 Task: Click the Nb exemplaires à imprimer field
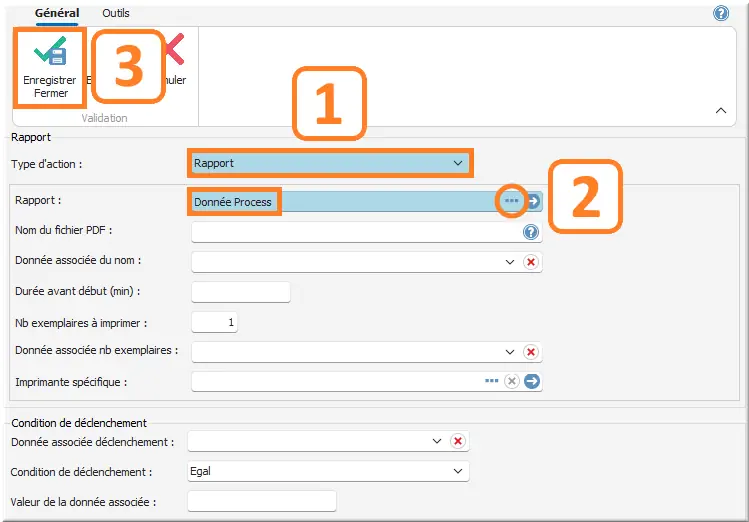214,322
